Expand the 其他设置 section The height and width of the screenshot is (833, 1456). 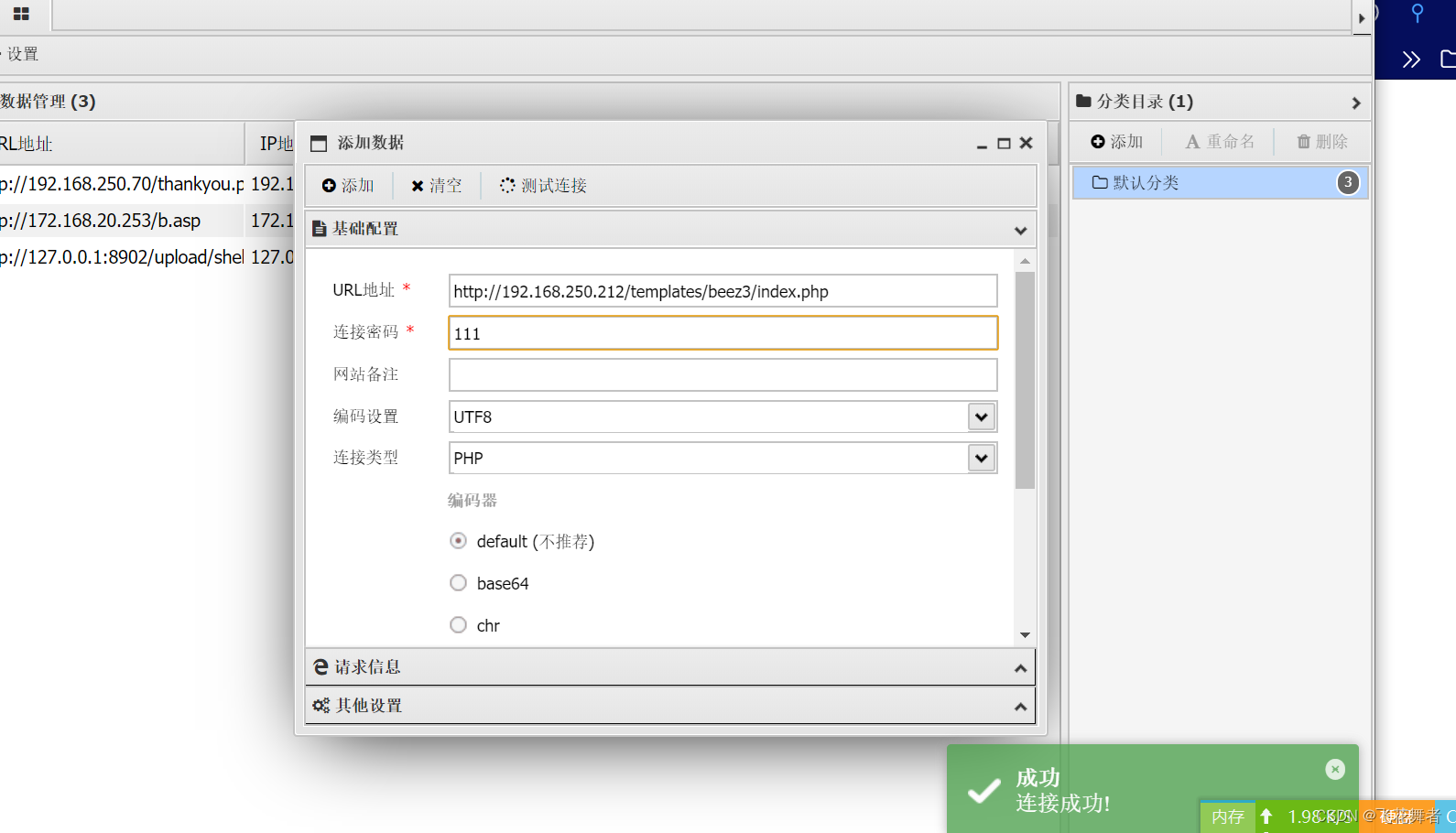coord(1020,707)
